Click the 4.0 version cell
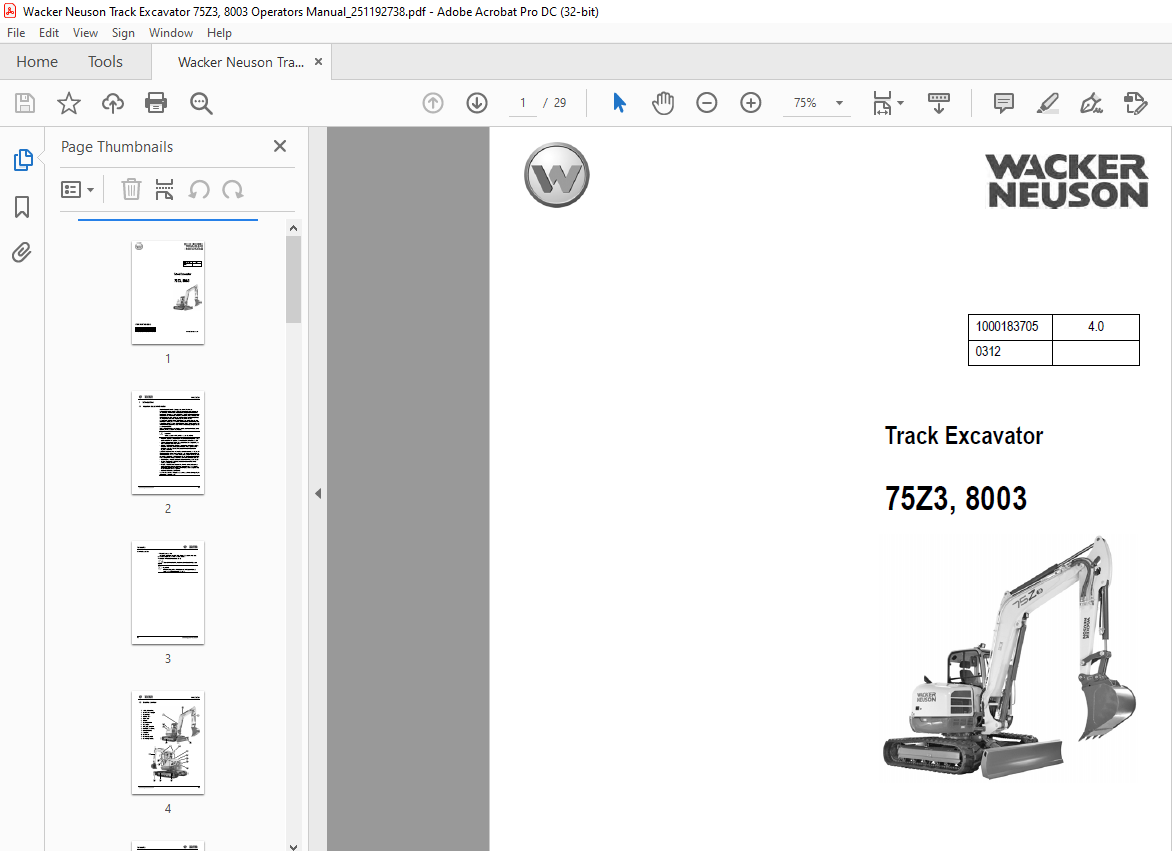1172x851 pixels. 1096,327
